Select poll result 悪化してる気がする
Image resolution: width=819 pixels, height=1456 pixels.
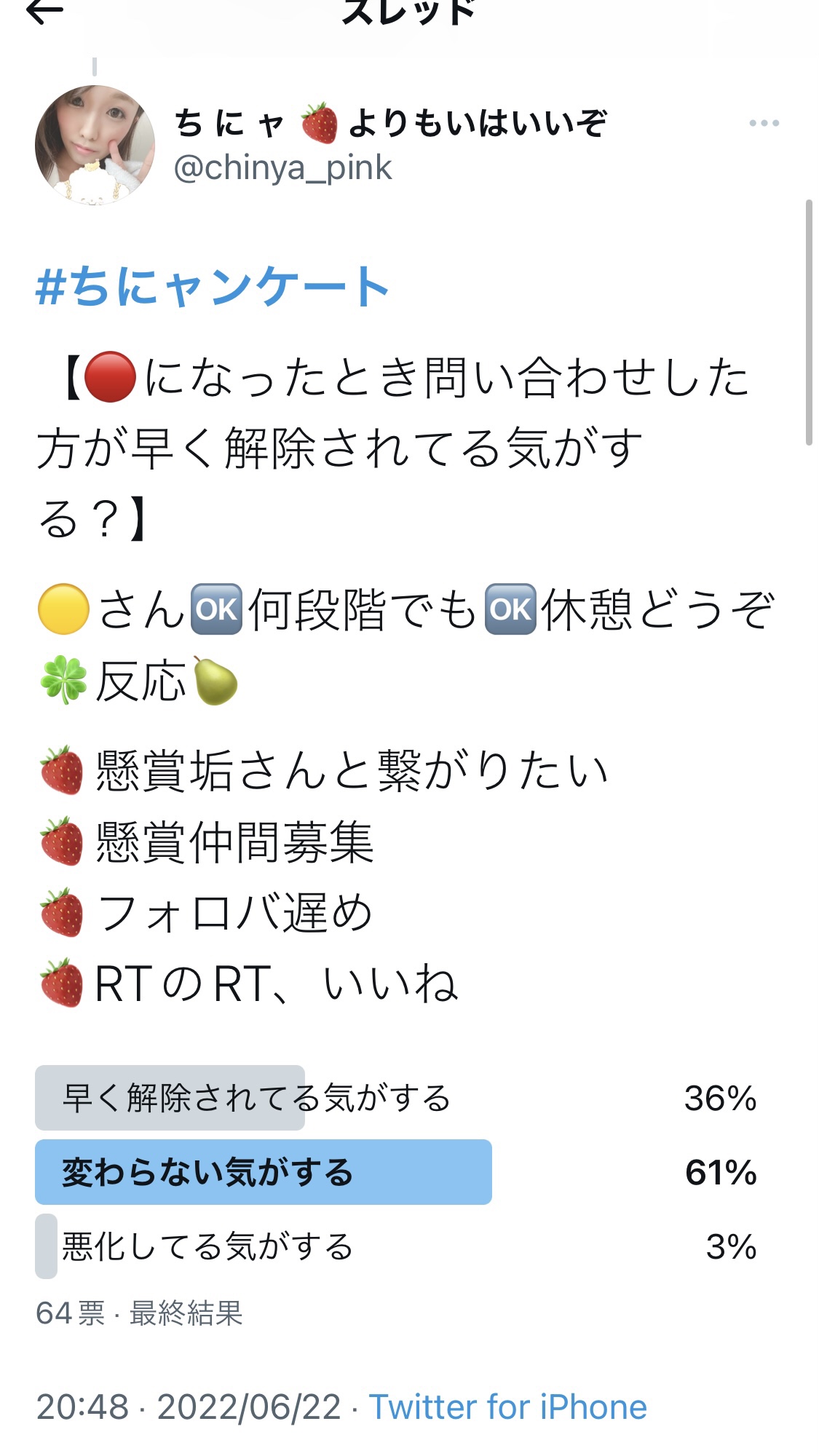pyautogui.click(x=396, y=1246)
